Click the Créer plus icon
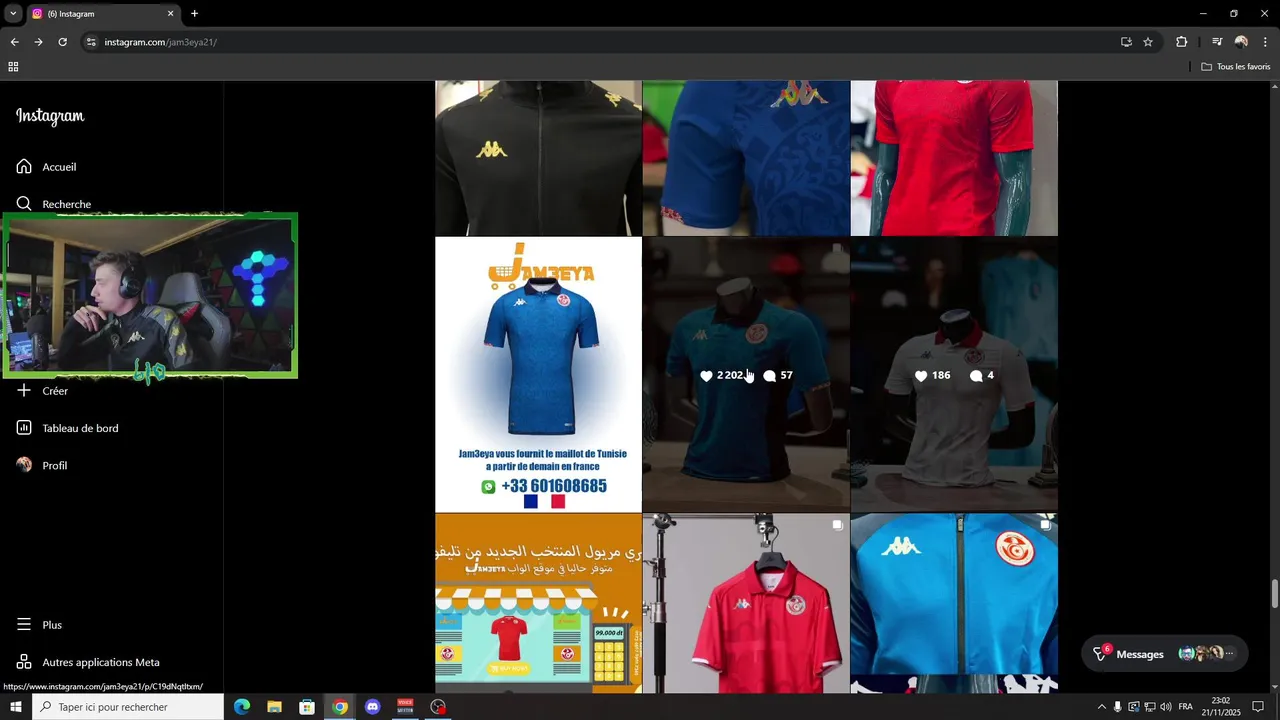1280x720 pixels. tap(24, 391)
